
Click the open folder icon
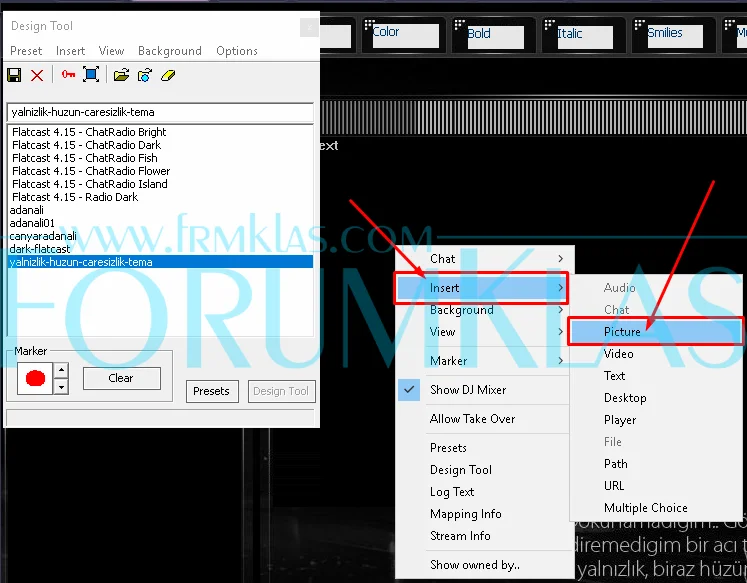tap(121, 75)
